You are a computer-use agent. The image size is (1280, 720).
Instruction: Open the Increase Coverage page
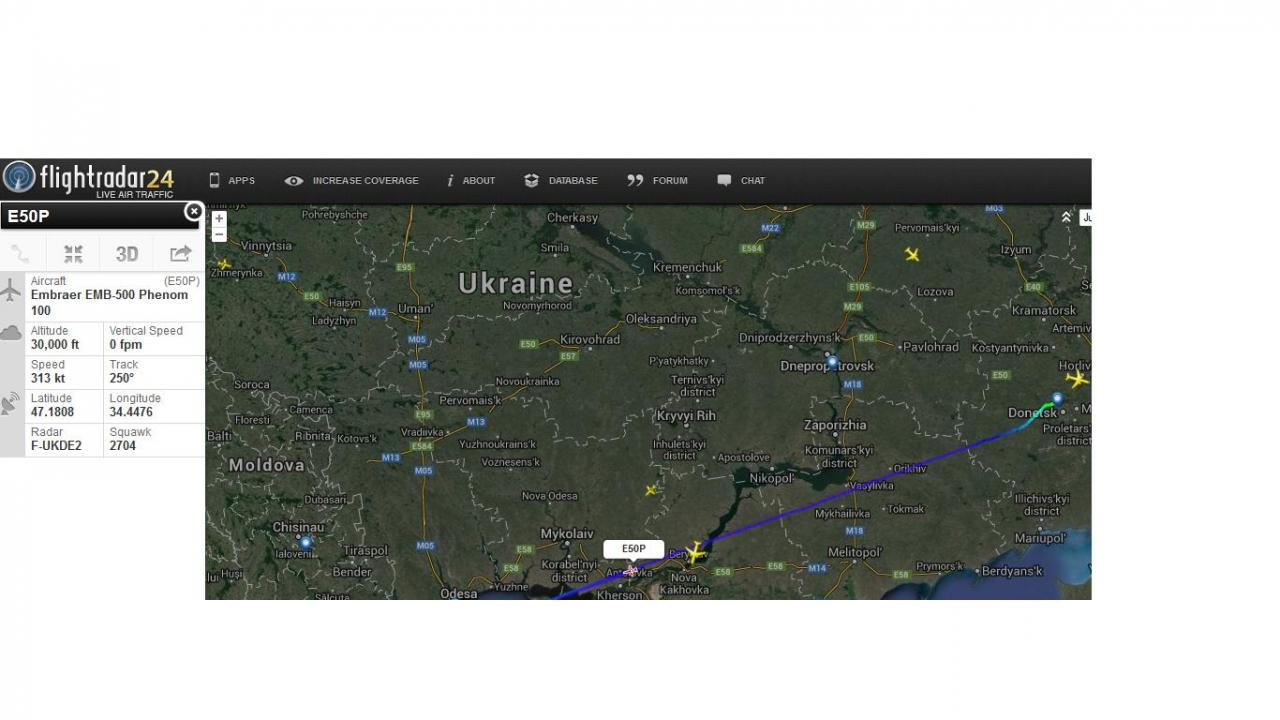click(352, 181)
